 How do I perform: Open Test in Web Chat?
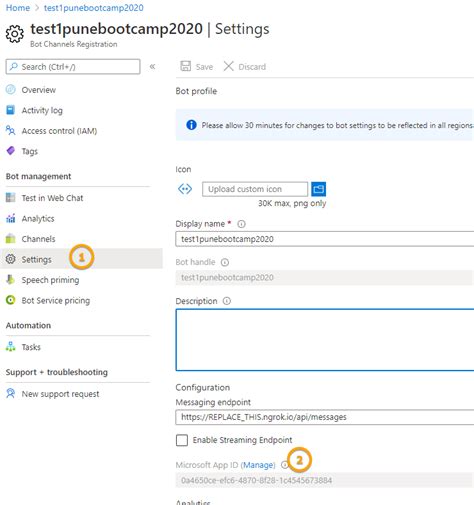(x=52, y=198)
